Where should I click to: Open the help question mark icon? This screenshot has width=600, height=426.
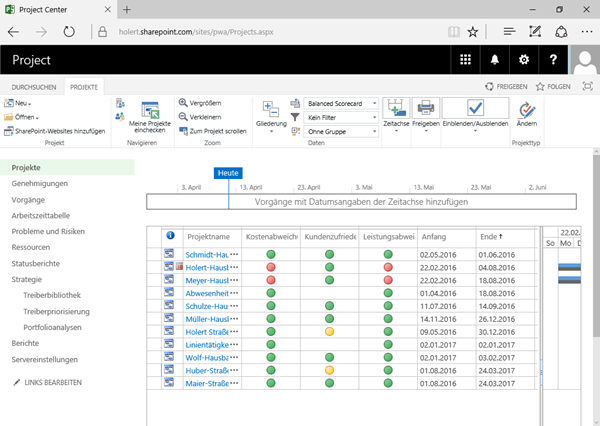pyautogui.click(x=553, y=59)
